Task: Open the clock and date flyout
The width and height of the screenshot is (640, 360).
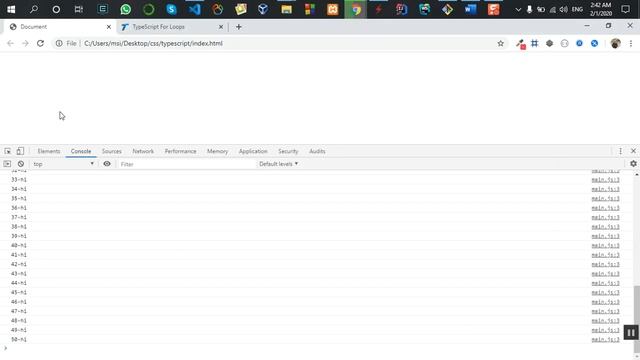Action: (600, 9)
